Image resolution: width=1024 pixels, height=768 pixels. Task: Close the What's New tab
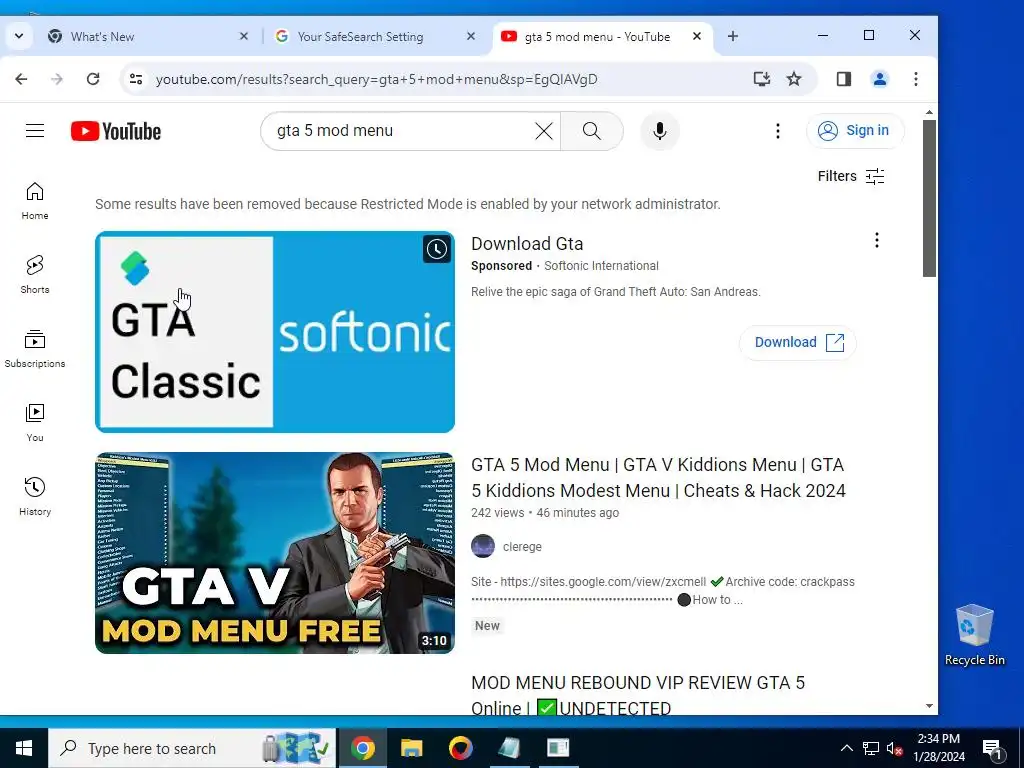pyautogui.click(x=244, y=37)
